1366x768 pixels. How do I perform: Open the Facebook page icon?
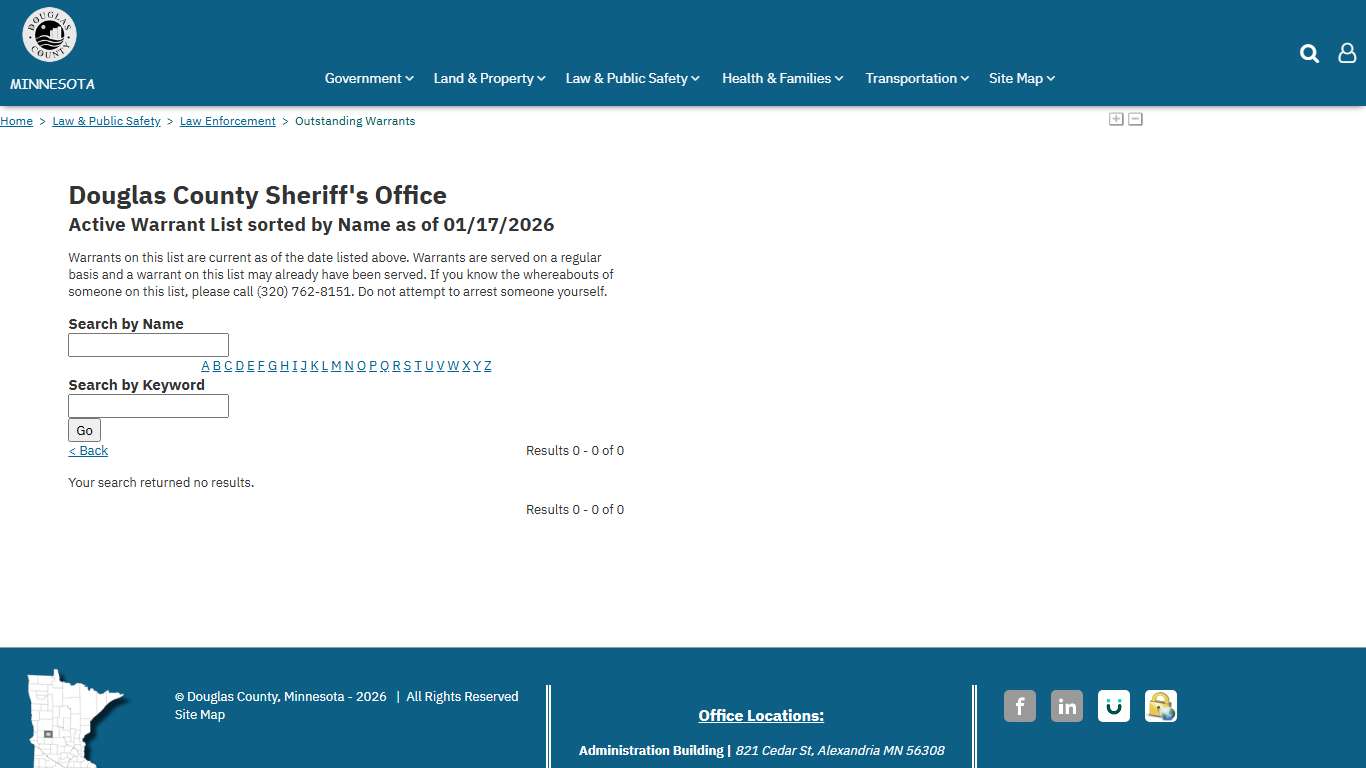1019,706
